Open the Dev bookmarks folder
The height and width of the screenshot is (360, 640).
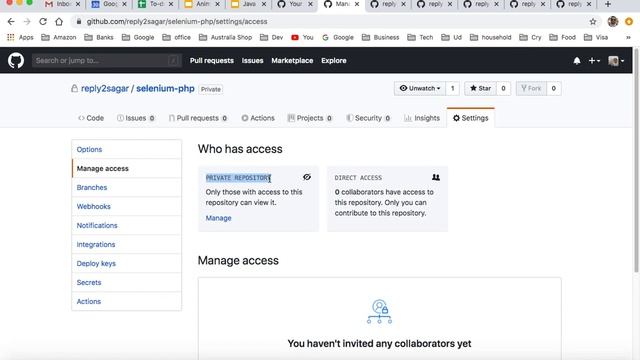pos(271,37)
